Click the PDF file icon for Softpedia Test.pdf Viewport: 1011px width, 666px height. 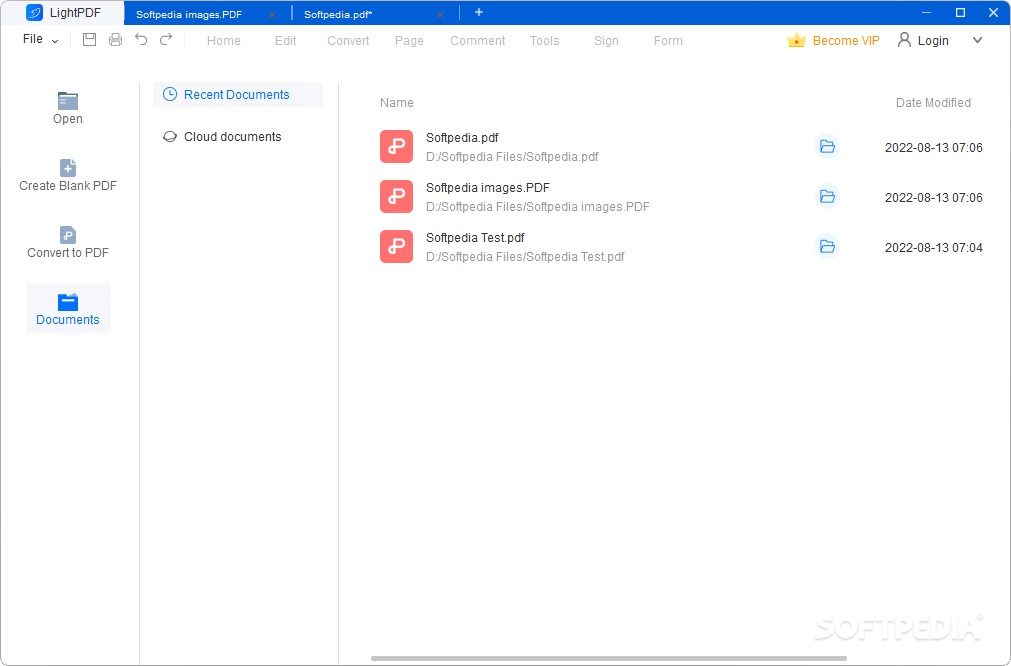click(397, 247)
